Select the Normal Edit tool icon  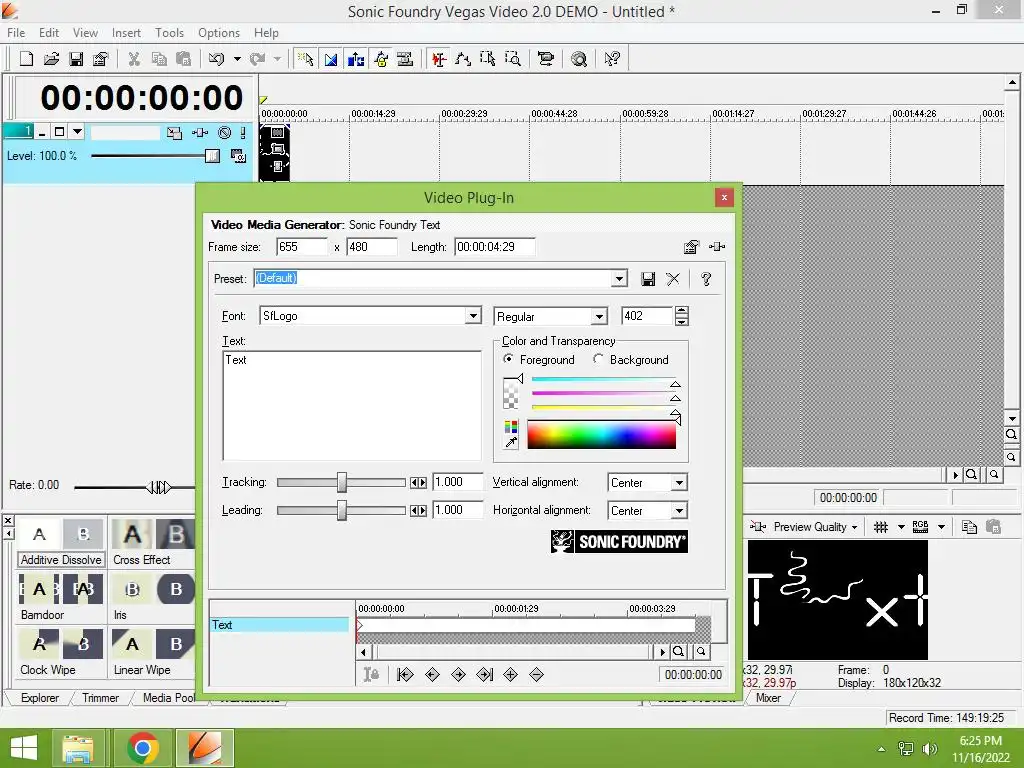click(439, 59)
